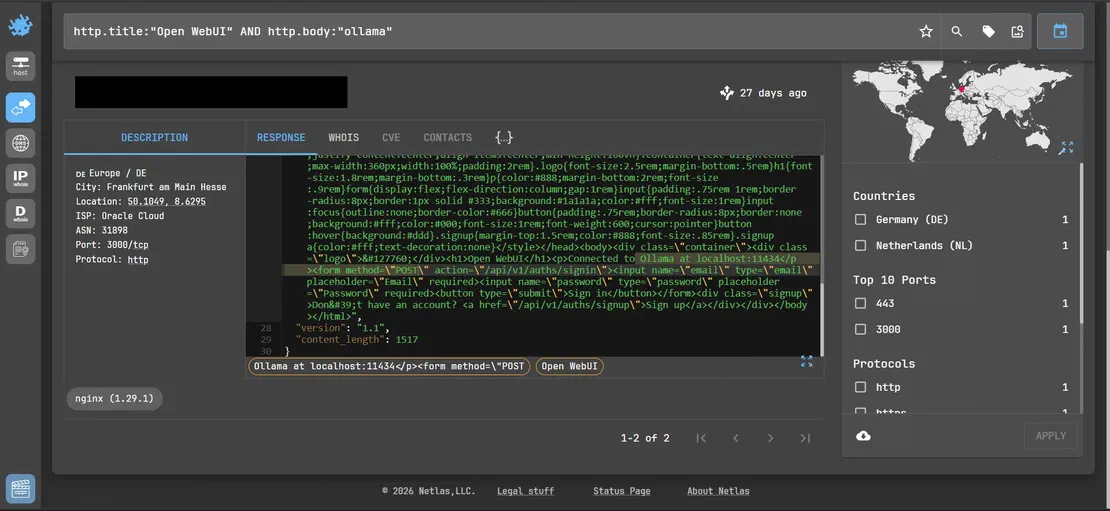Download results via cloud icon
This screenshot has width=1110, height=511.
coord(863,436)
